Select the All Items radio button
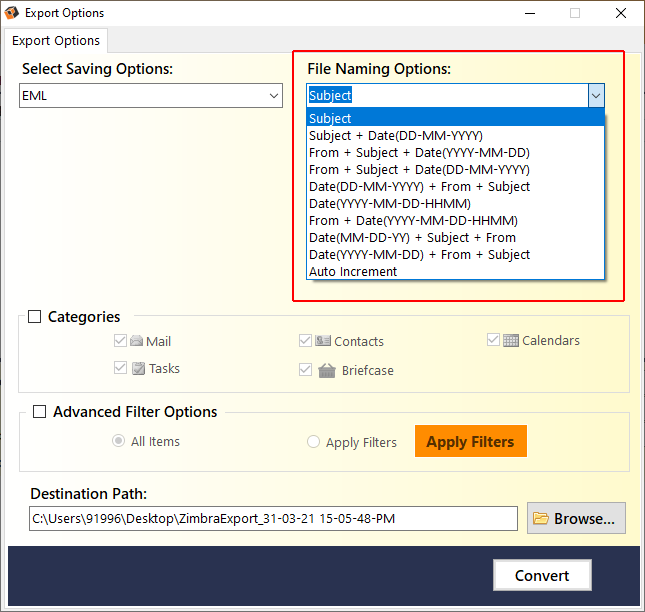This screenshot has width=645, height=612. [118, 441]
